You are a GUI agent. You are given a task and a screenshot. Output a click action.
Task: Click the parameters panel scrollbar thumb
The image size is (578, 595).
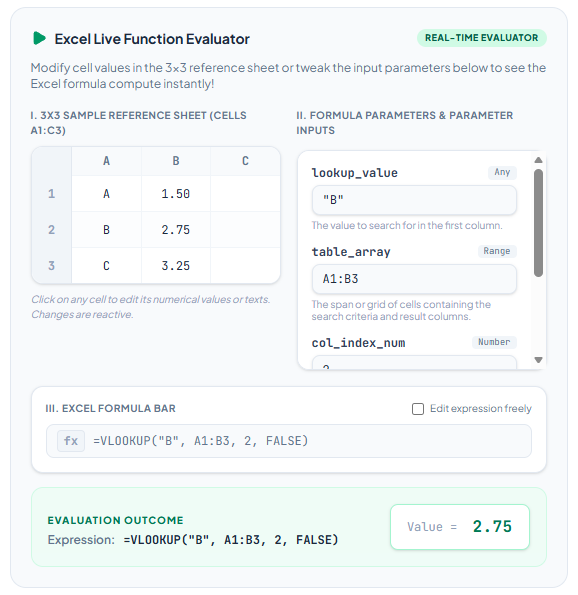tap(538, 223)
